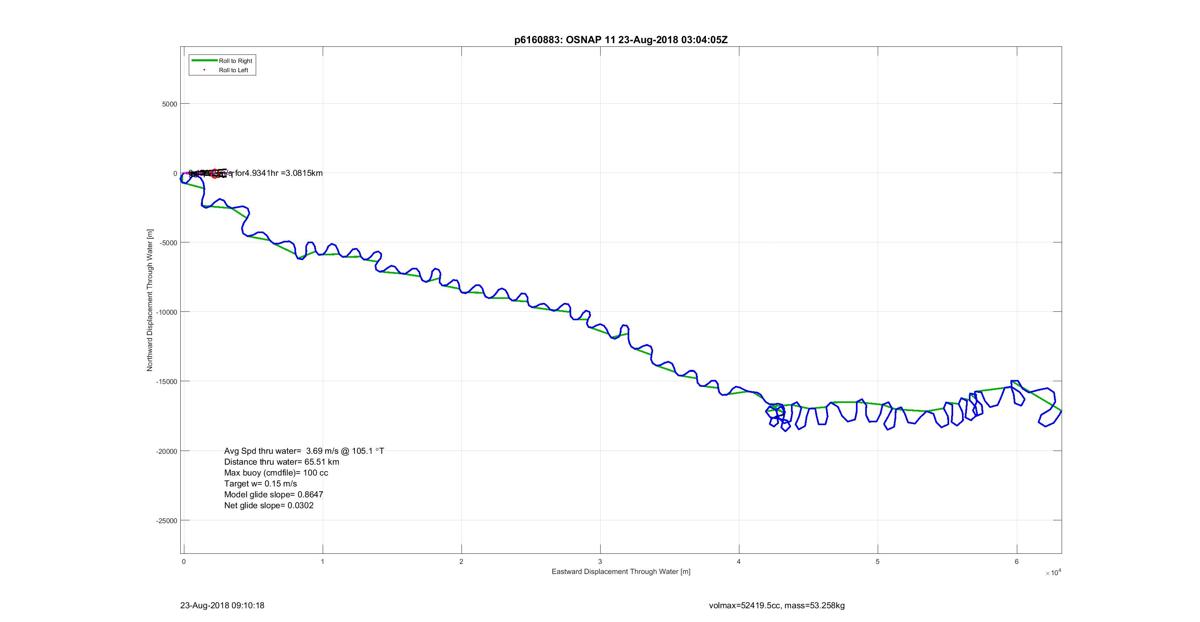The height and width of the screenshot is (622, 1200).
Task: Click the 'Distance thru water= 65.51 km' text
Action: (281, 462)
